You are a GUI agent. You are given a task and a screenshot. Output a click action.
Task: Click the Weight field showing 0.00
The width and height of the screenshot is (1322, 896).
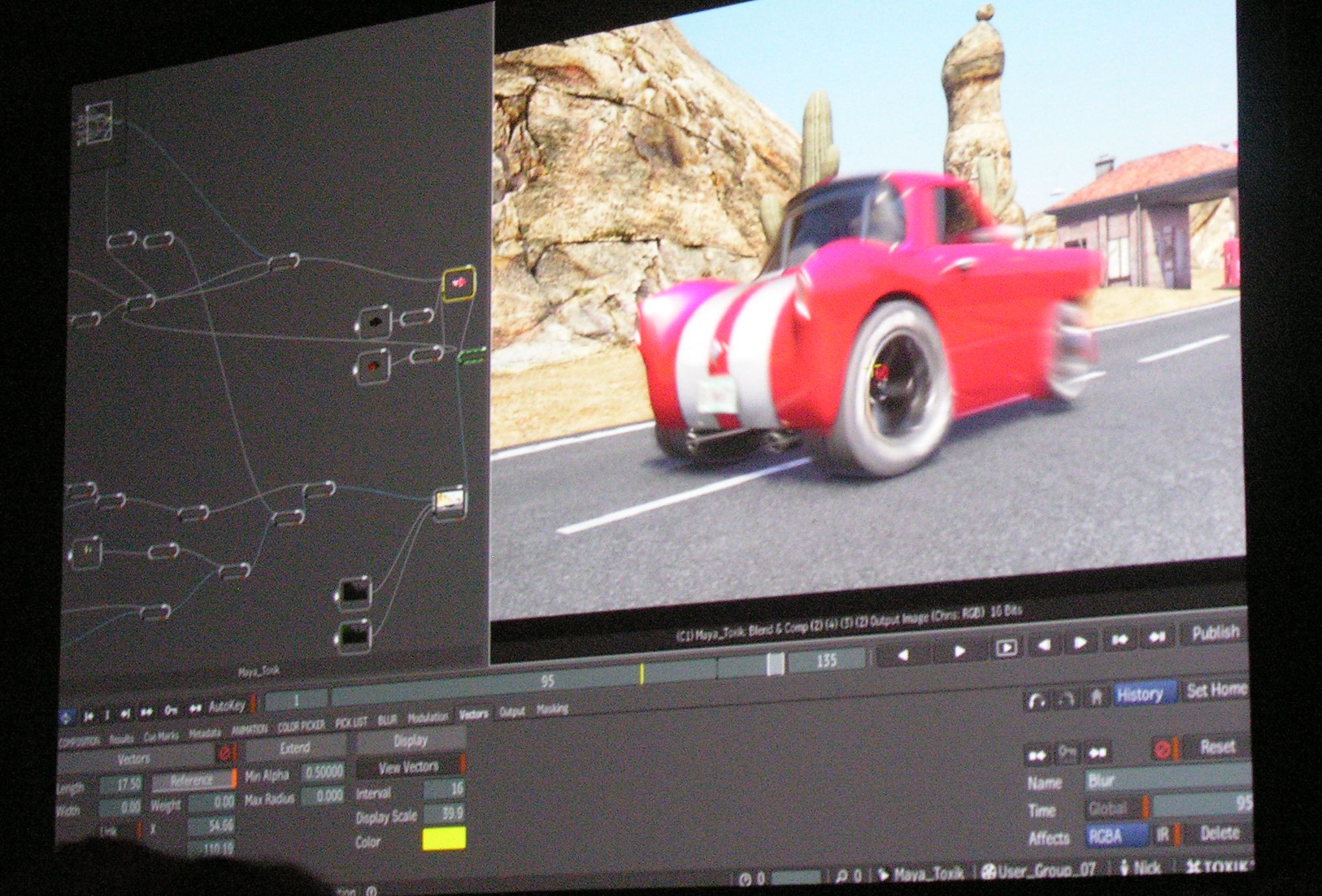[x=212, y=803]
